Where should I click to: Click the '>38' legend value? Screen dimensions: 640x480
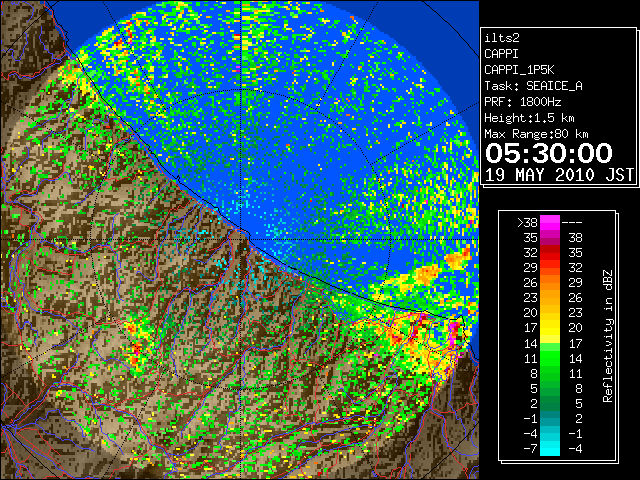click(527, 222)
